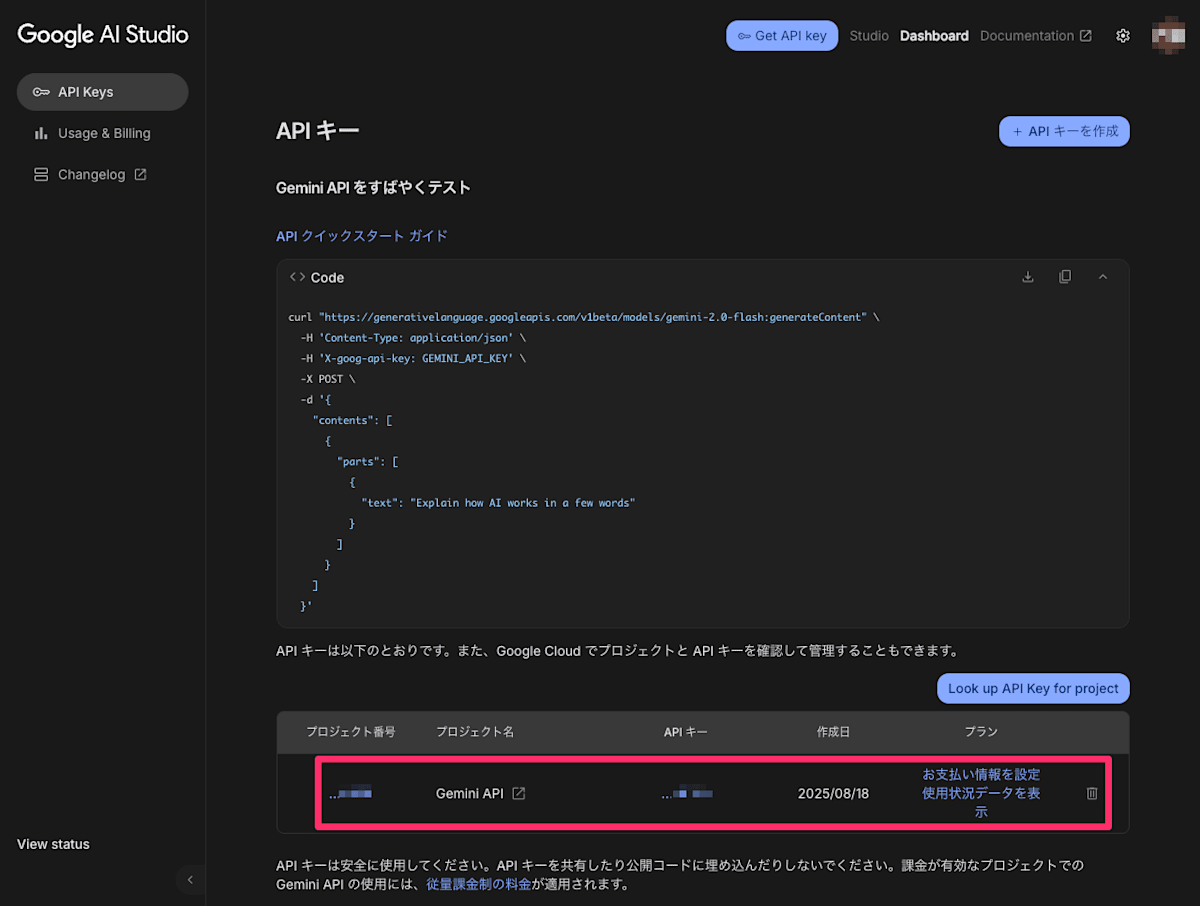
Task: Click the プラン column header
Action: pyautogui.click(x=981, y=732)
